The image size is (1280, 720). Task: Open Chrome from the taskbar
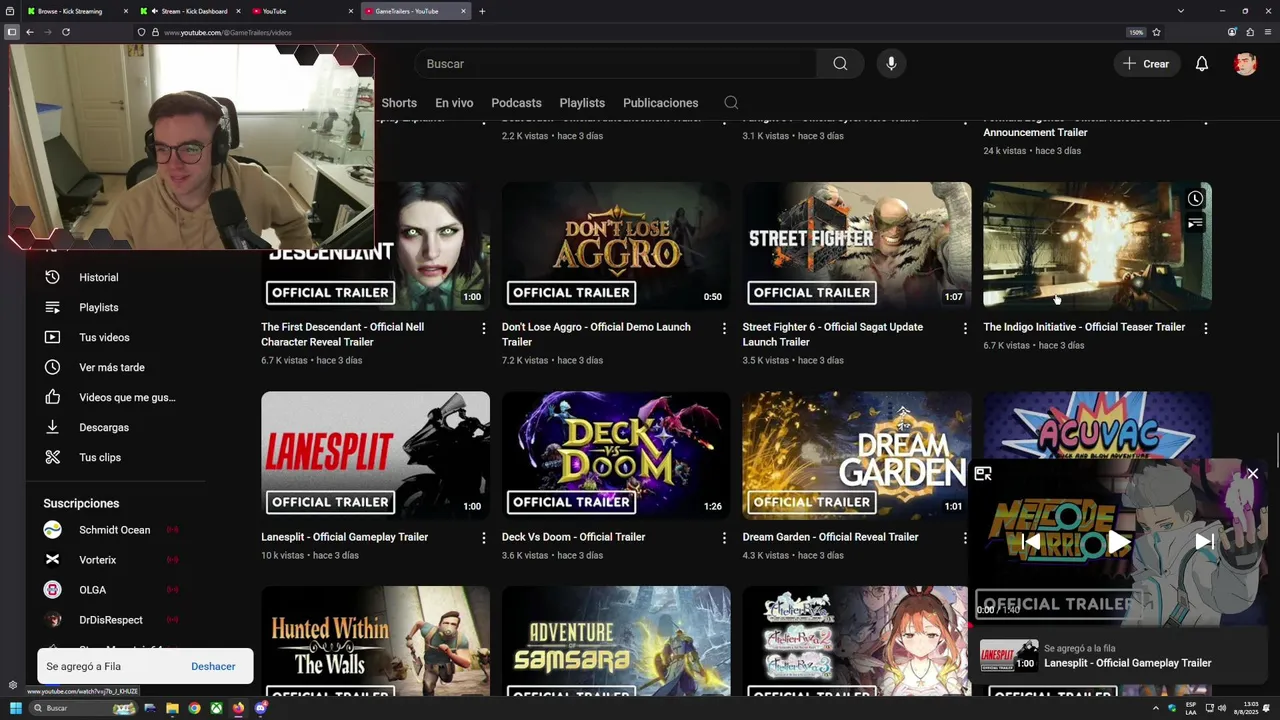coord(194,708)
